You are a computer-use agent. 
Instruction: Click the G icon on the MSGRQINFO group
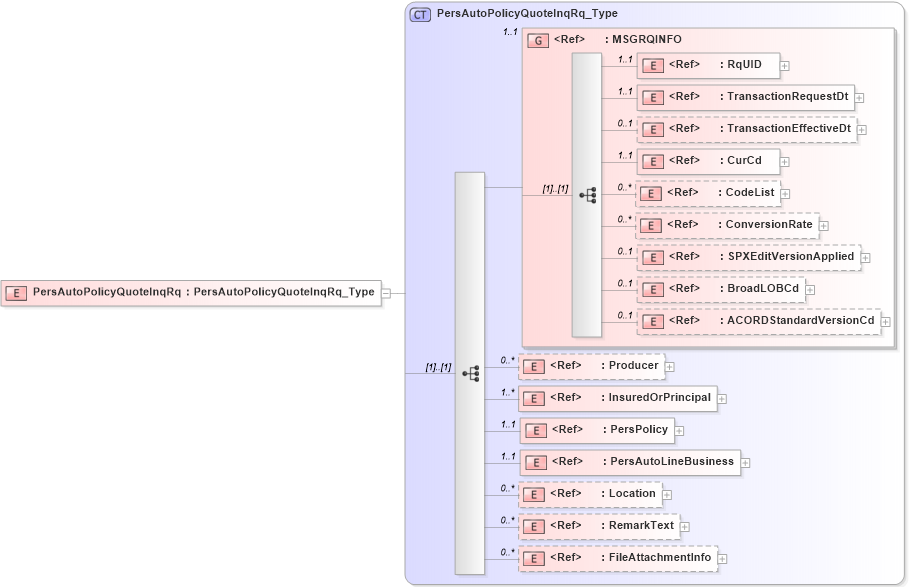click(537, 39)
